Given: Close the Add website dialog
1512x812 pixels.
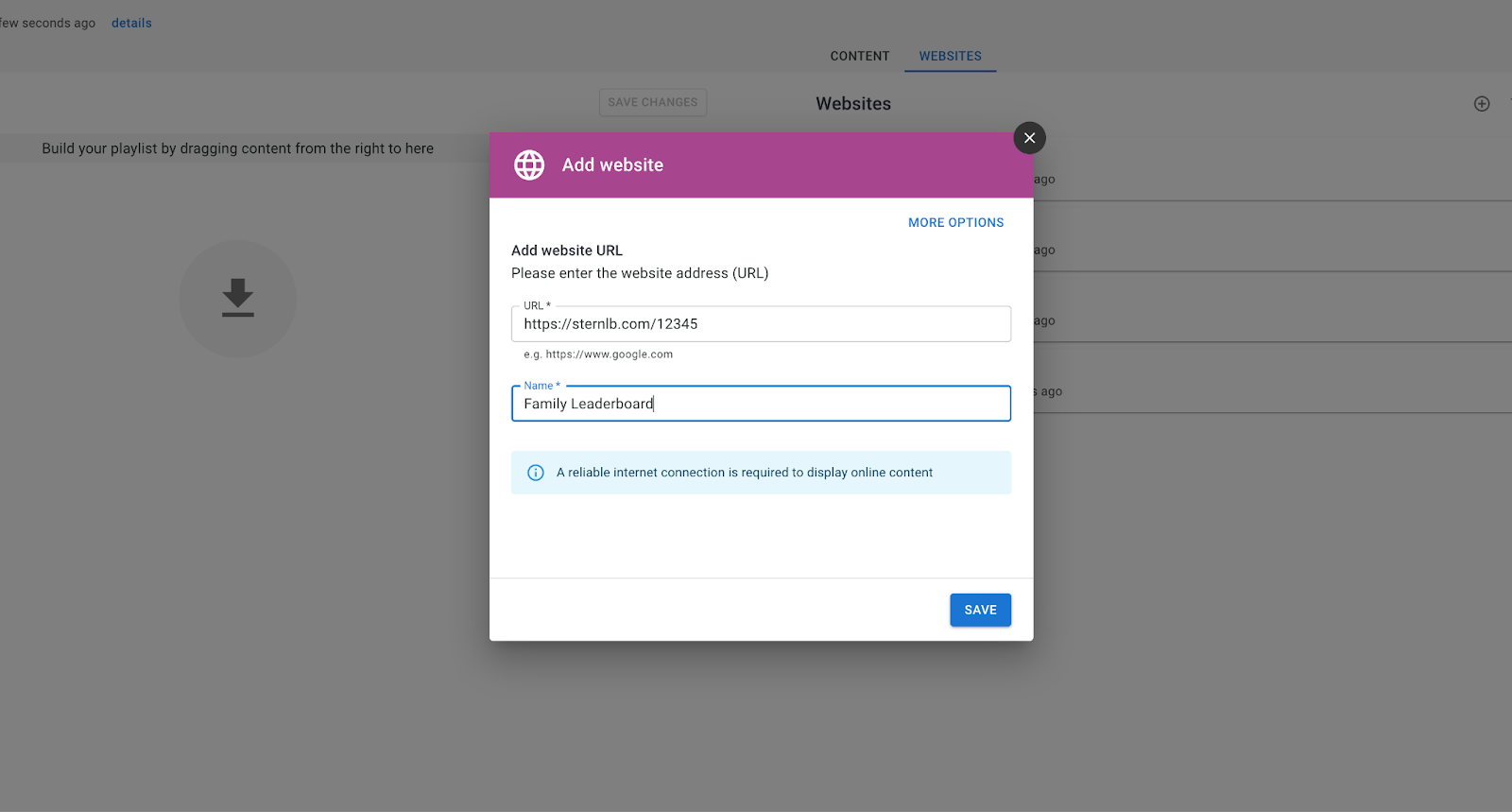Looking at the screenshot, I should [1029, 138].
